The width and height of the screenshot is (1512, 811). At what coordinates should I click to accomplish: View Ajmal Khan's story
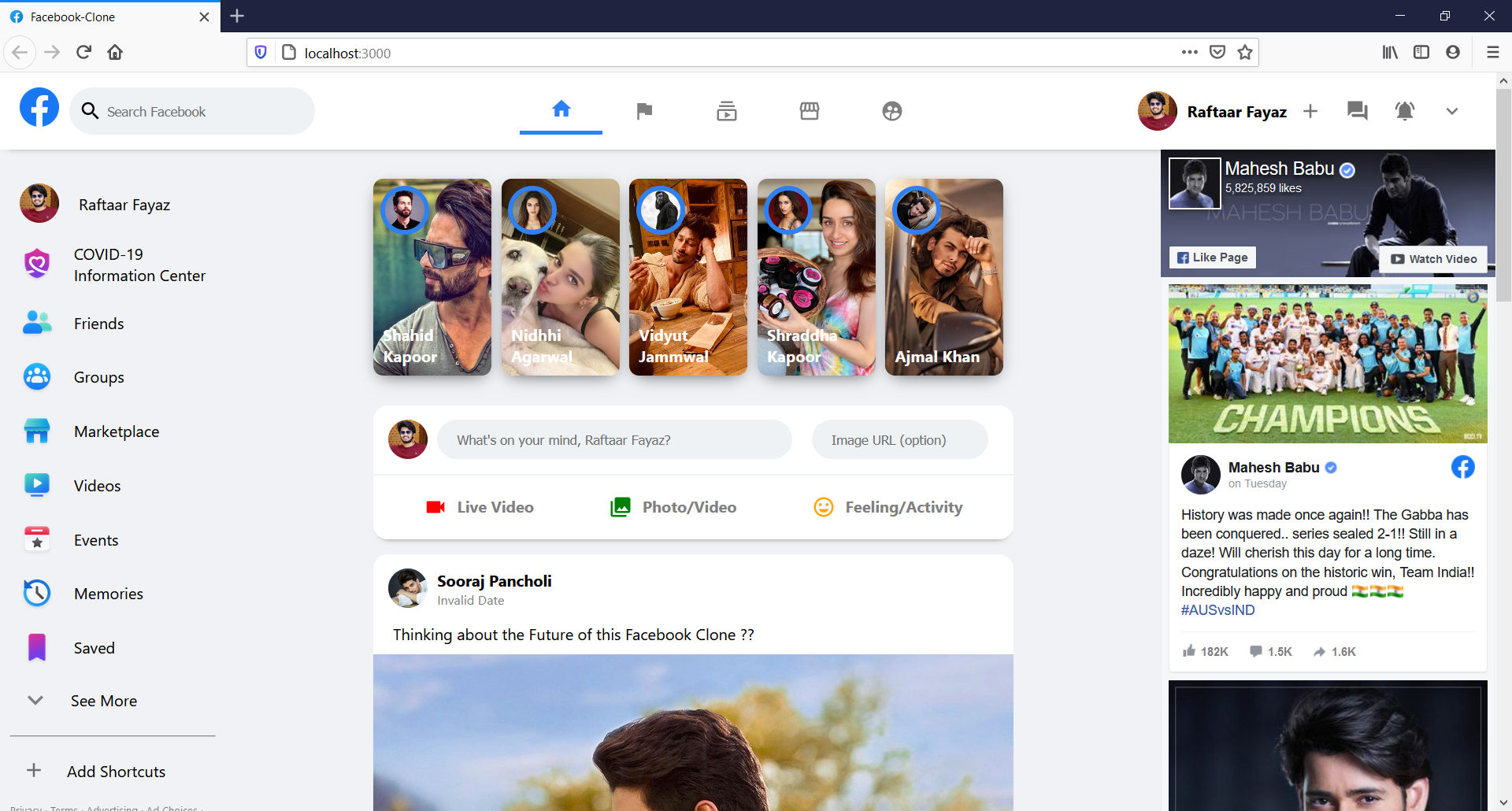click(x=944, y=277)
